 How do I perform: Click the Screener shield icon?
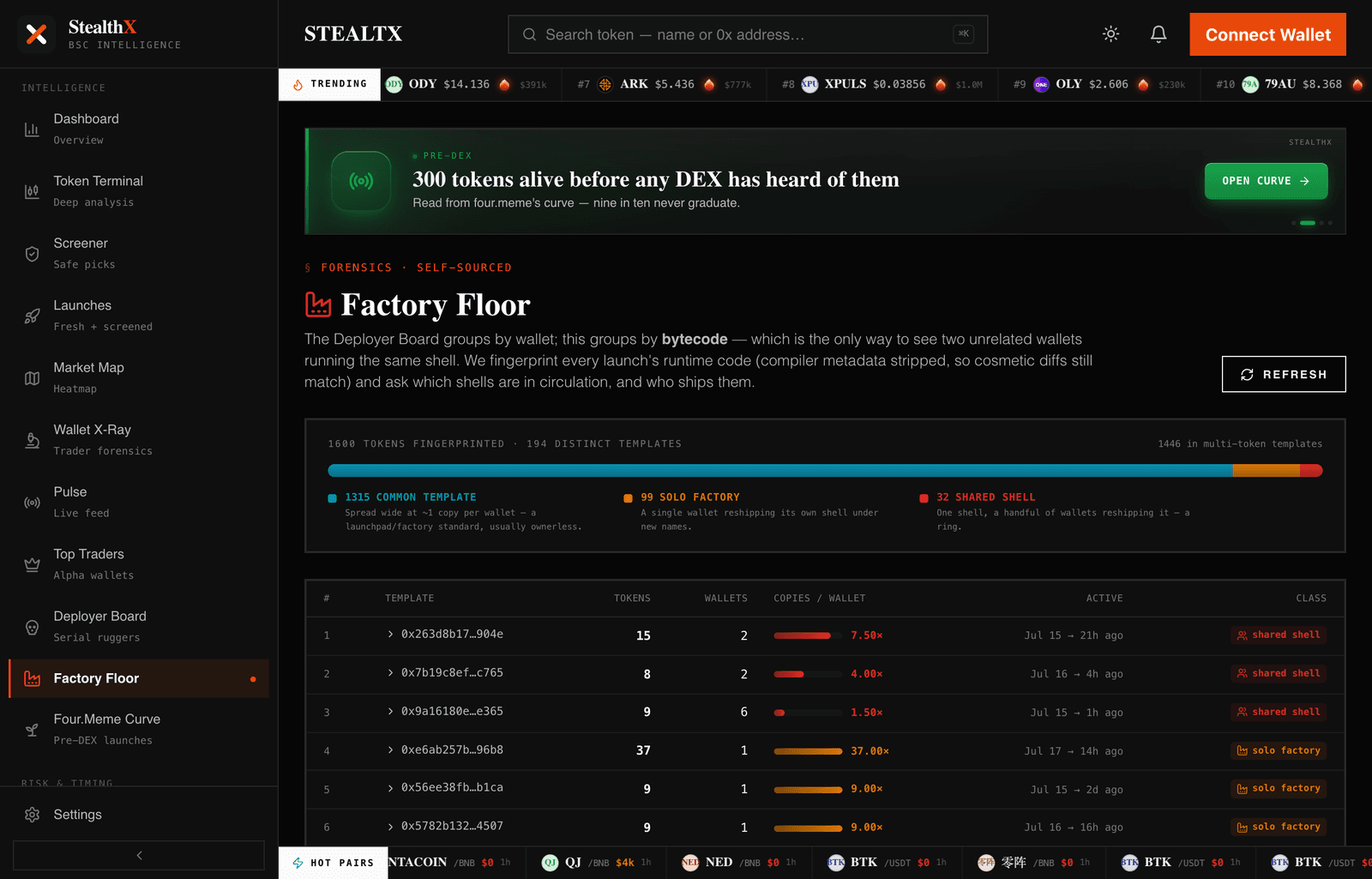(32, 254)
